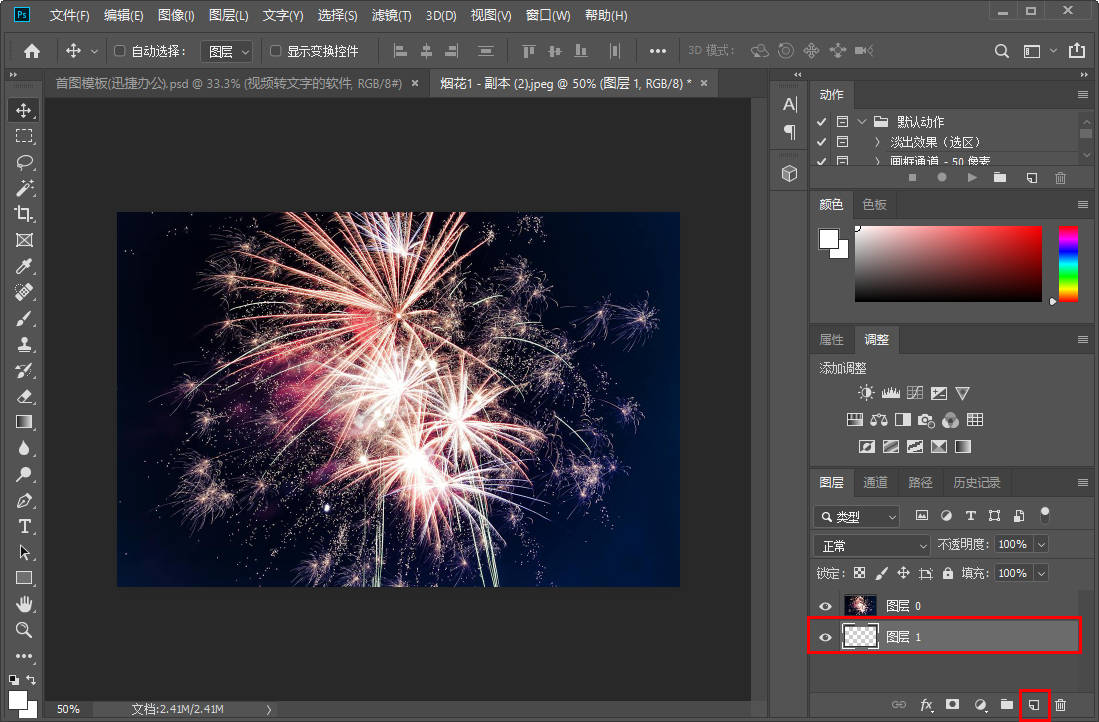Select the Zoom tool in toolbar
The height and width of the screenshot is (722, 1099).
(x=24, y=630)
